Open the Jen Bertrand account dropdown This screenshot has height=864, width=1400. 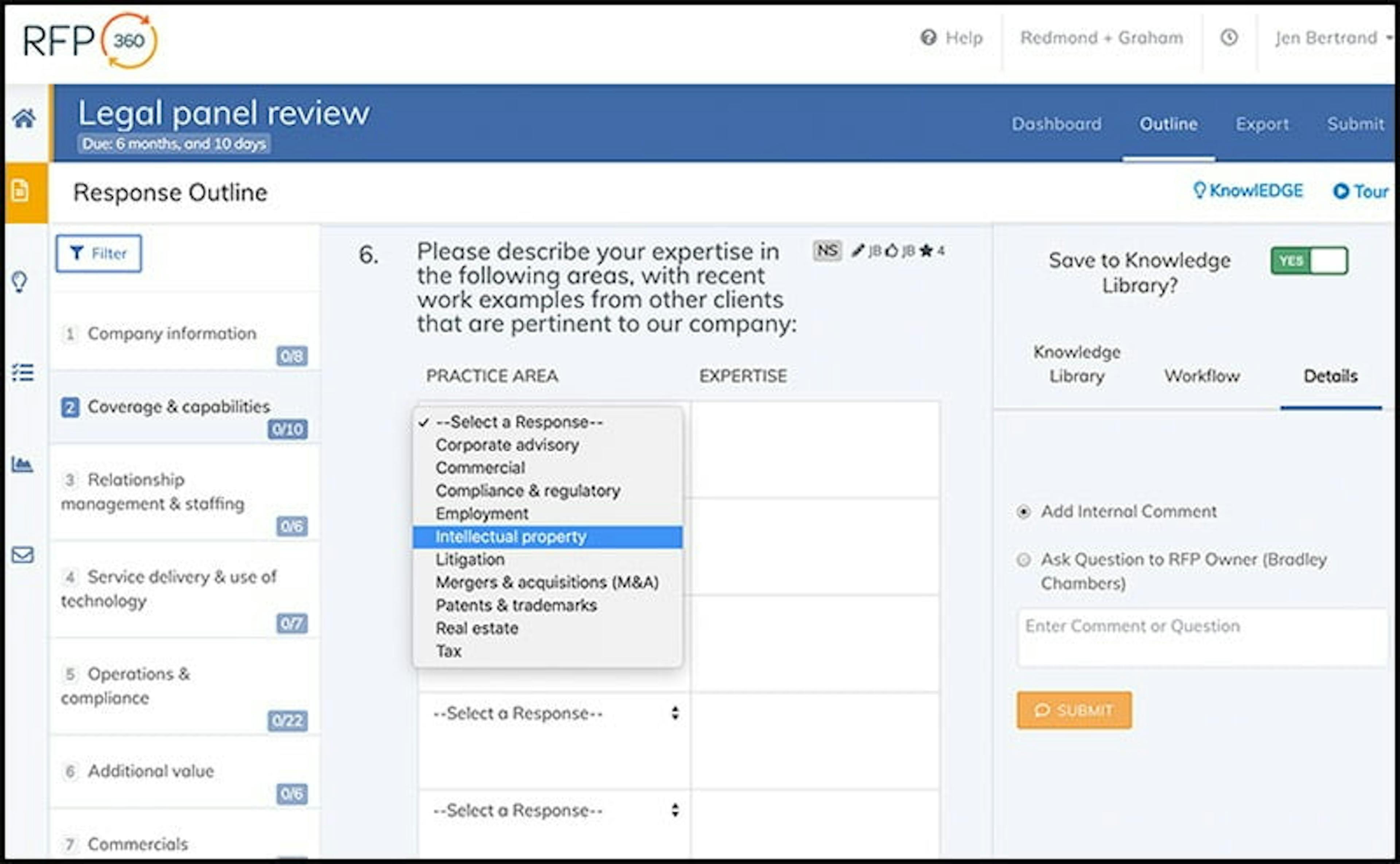click(1326, 37)
